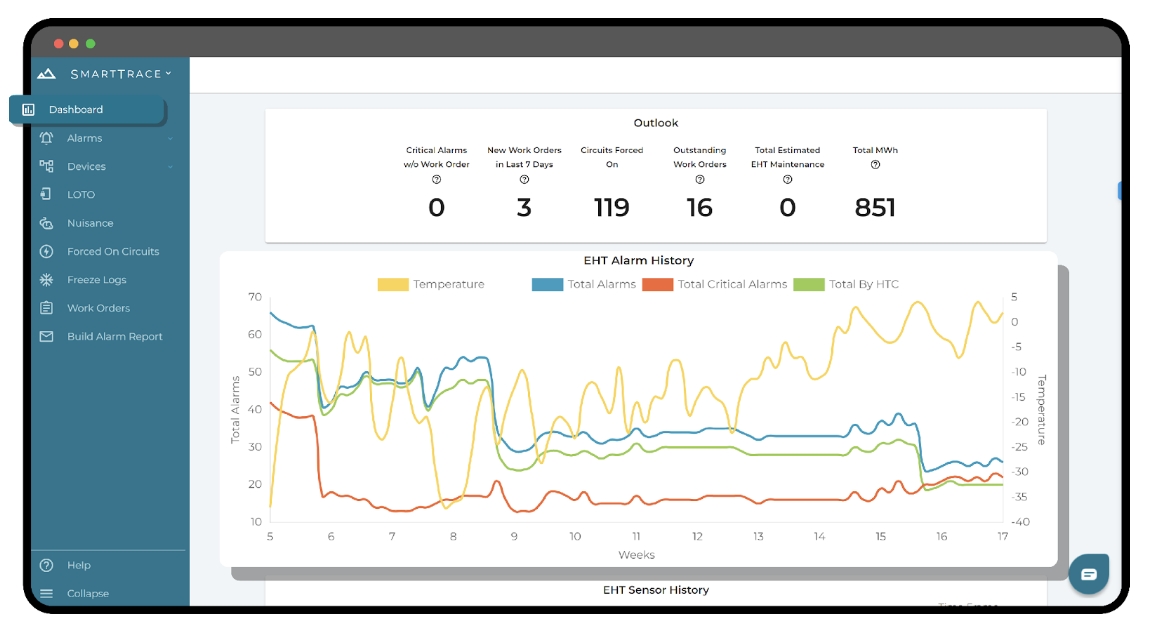
Task: Open the chat support bubble
Action: point(1089,574)
